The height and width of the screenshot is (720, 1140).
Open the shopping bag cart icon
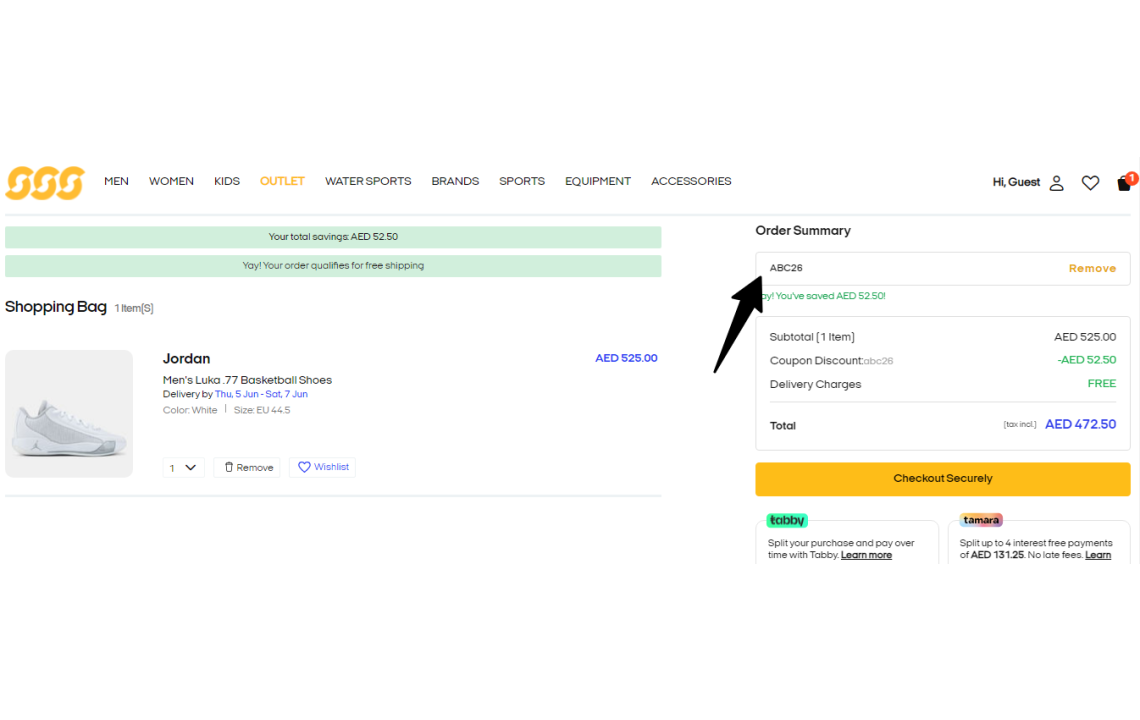pos(1124,183)
